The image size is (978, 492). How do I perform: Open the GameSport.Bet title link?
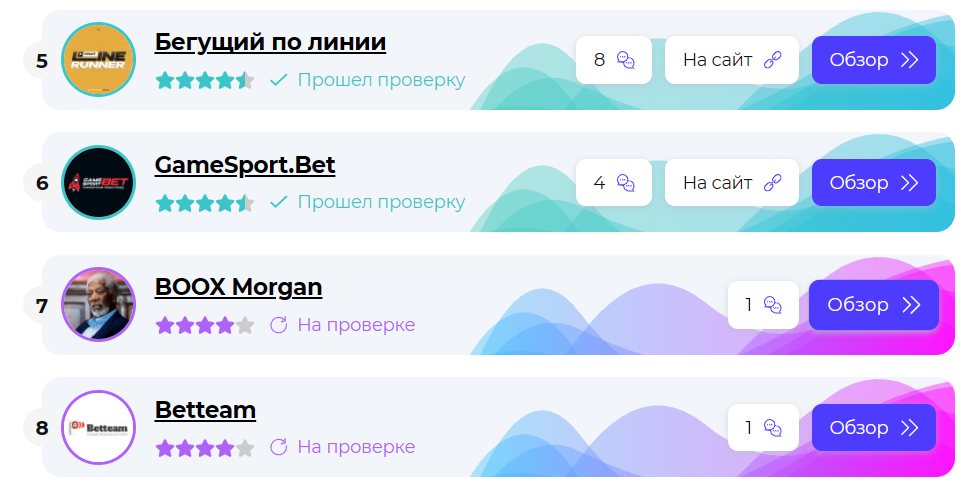click(244, 165)
